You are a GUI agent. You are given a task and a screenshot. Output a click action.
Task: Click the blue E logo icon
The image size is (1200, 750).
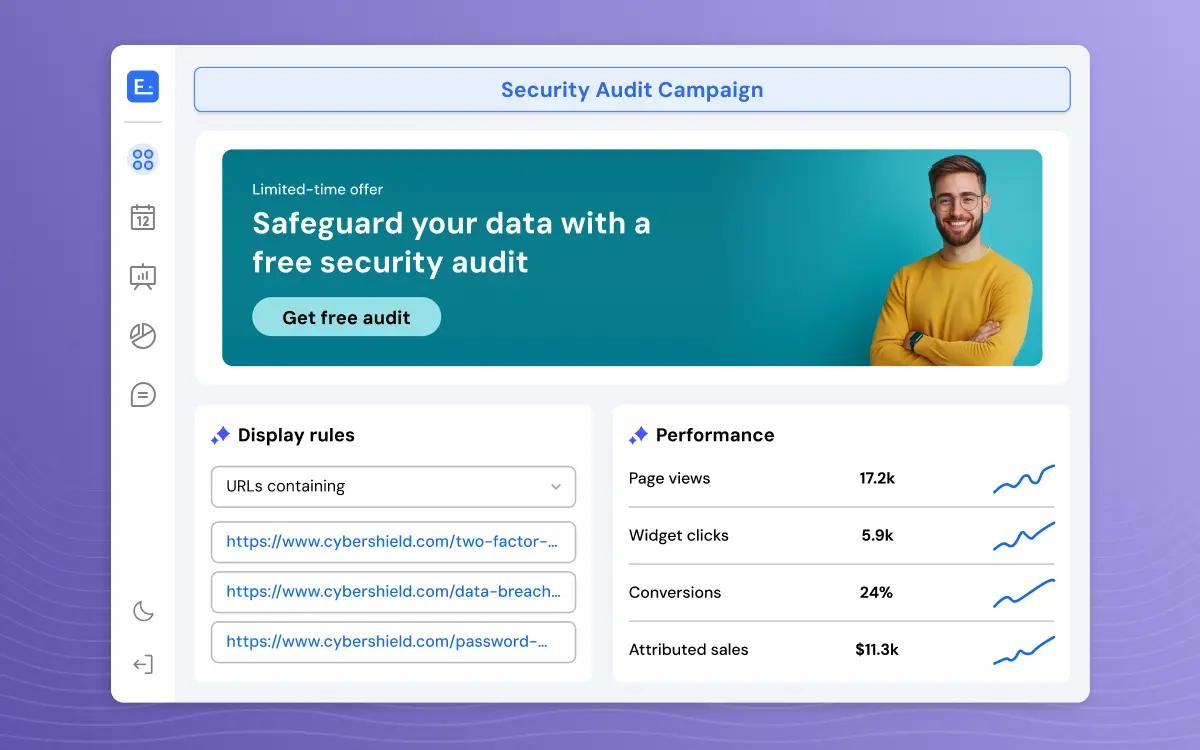pos(143,87)
